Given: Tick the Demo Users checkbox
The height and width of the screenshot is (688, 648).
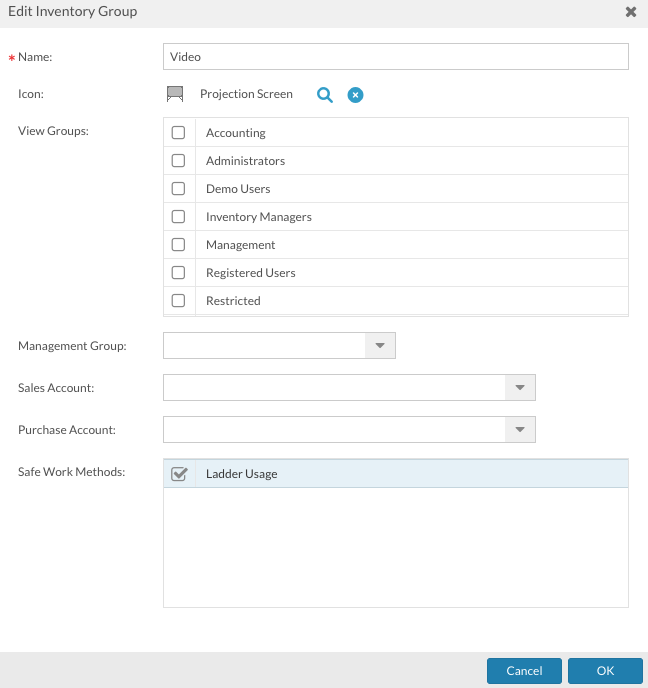Looking at the screenshot, I should [179, 189].
